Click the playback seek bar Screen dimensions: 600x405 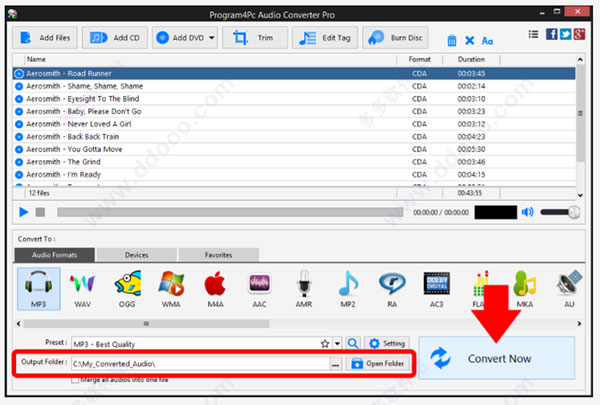(x=230, y=212)
